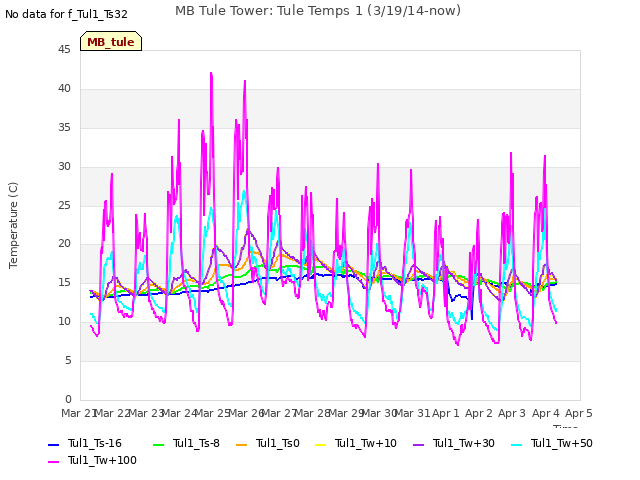The image size is (640, 480).
Task: Click the Apr 5 x-axis date label
Action: pyautogui.click(x=579, y=413)
